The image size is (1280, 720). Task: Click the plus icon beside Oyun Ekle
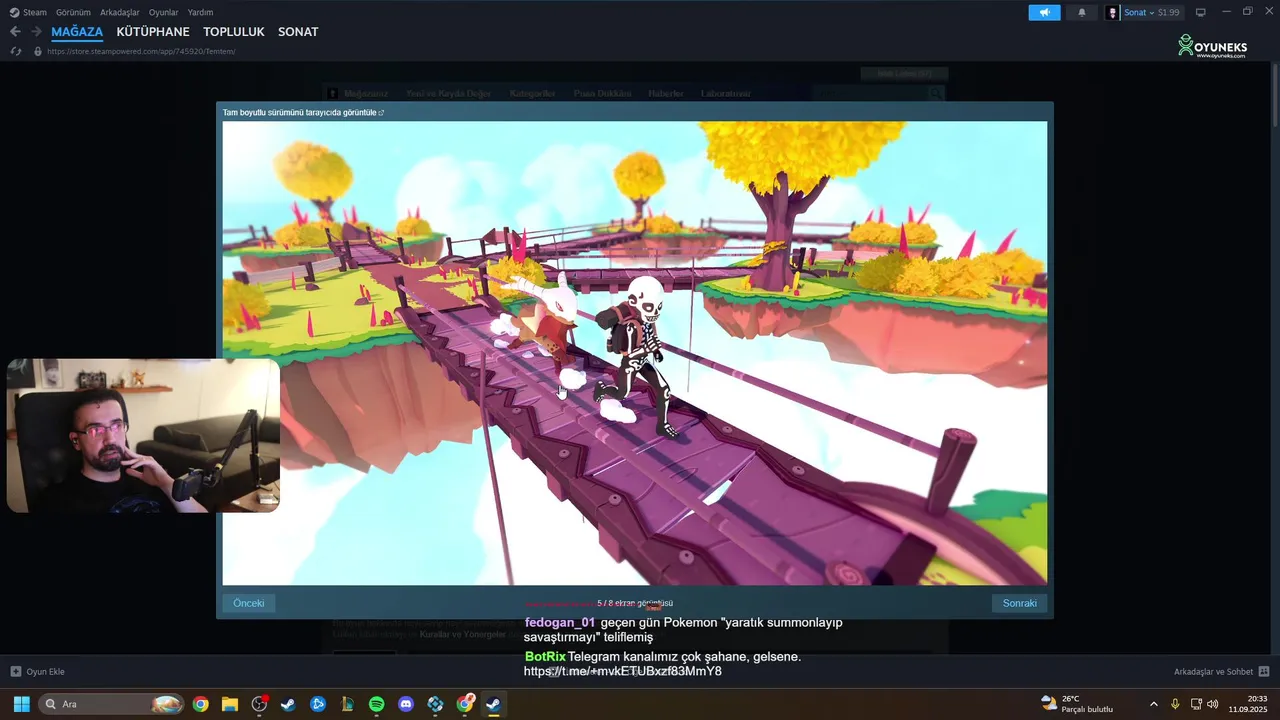click(15, 672)
